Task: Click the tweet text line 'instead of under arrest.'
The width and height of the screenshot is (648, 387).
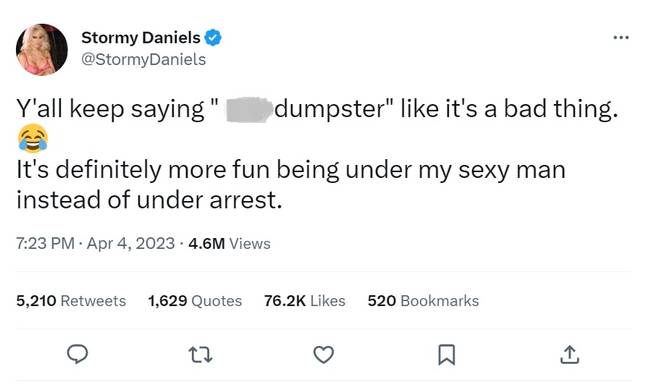Action: pos(149,200)
